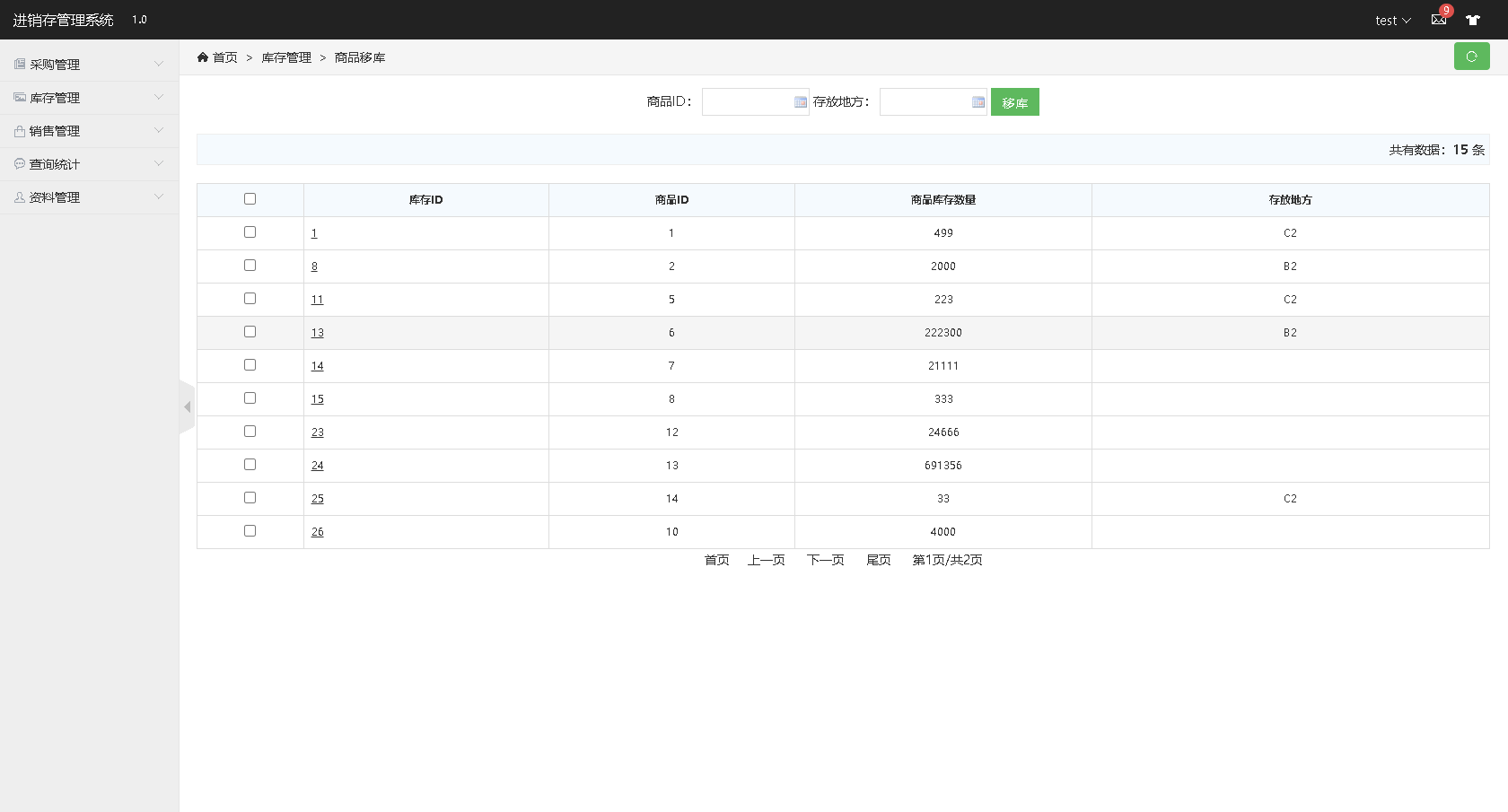Click the 资料管理 sidebar icon

tap(19, 196)
